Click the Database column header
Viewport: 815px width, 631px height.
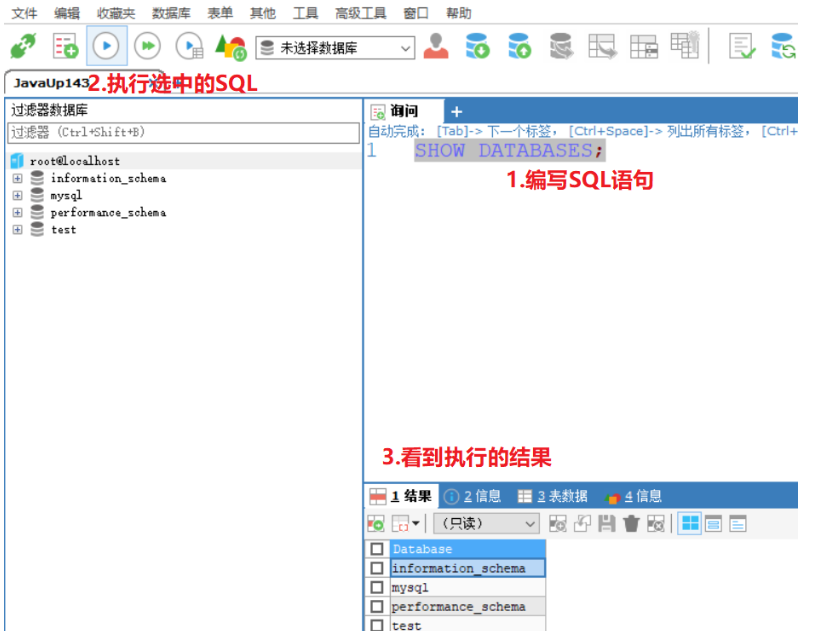coord(467,549)
